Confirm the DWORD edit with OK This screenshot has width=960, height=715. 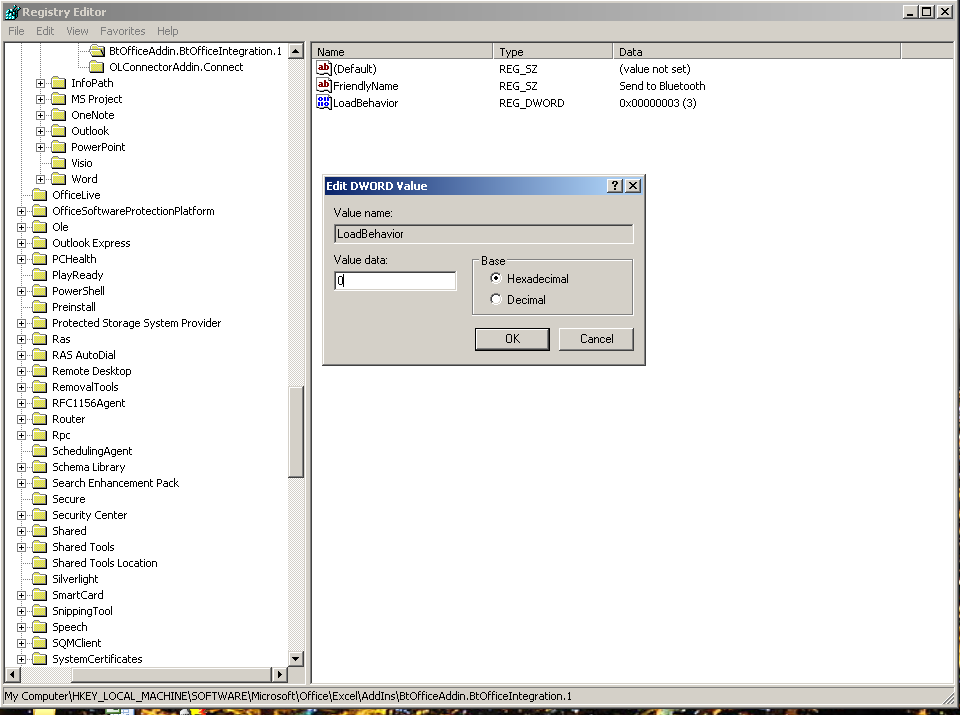pos(512,339)
